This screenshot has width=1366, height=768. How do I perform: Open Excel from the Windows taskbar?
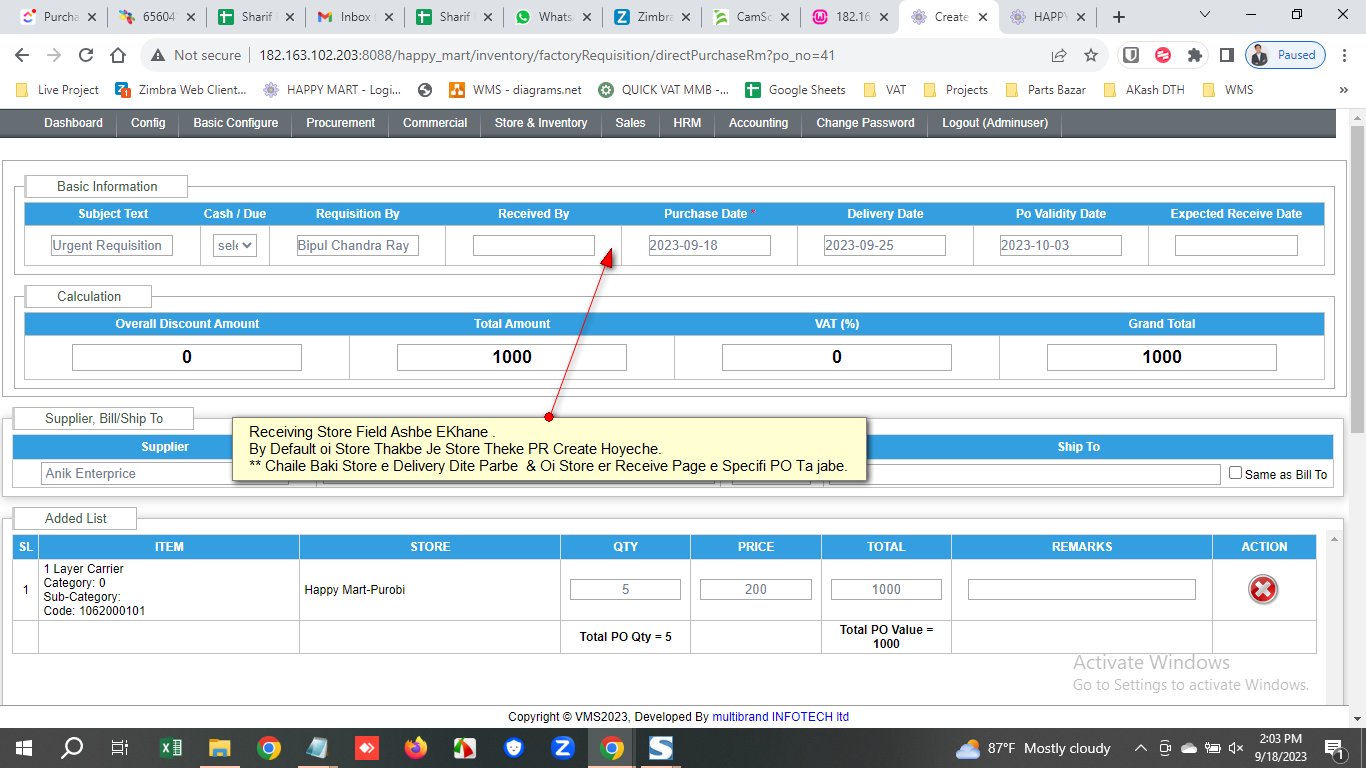pyautogui.click(x=171, y=748)
